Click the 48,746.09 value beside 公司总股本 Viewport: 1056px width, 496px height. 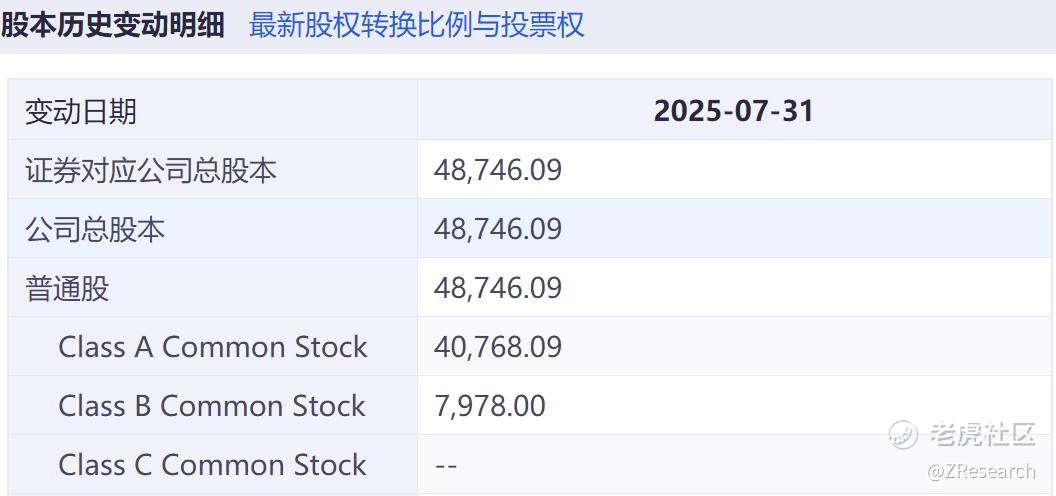pos(498,229)
